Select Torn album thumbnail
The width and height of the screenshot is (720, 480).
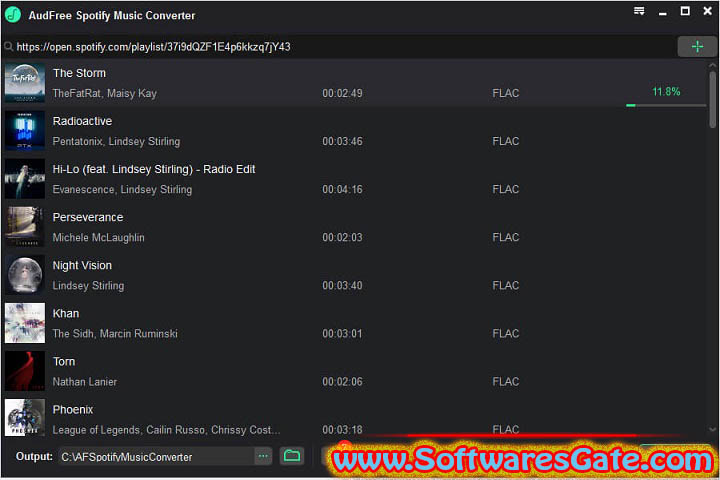point(25,371)
